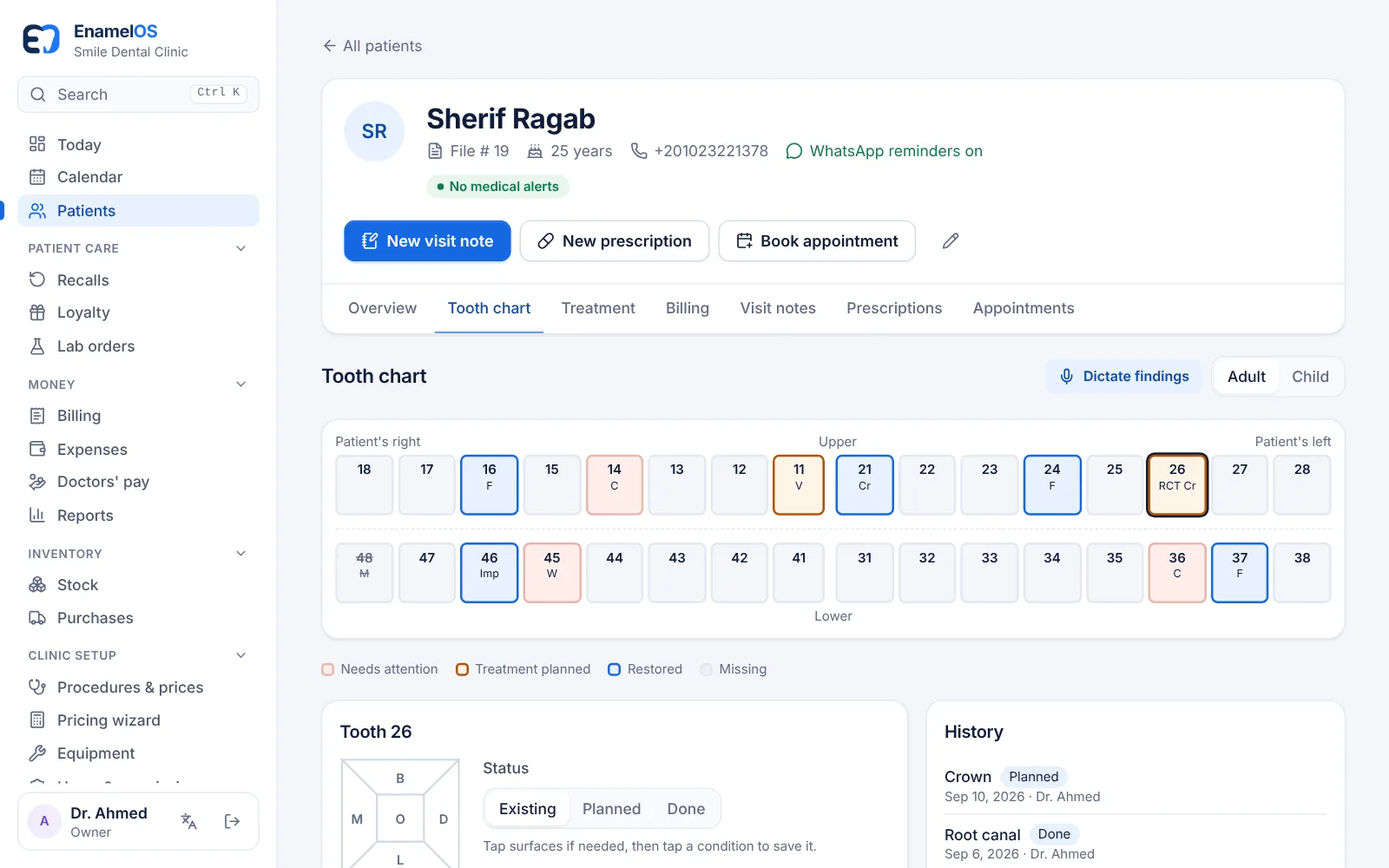Open Purchases truck icon

pos(37,618)
